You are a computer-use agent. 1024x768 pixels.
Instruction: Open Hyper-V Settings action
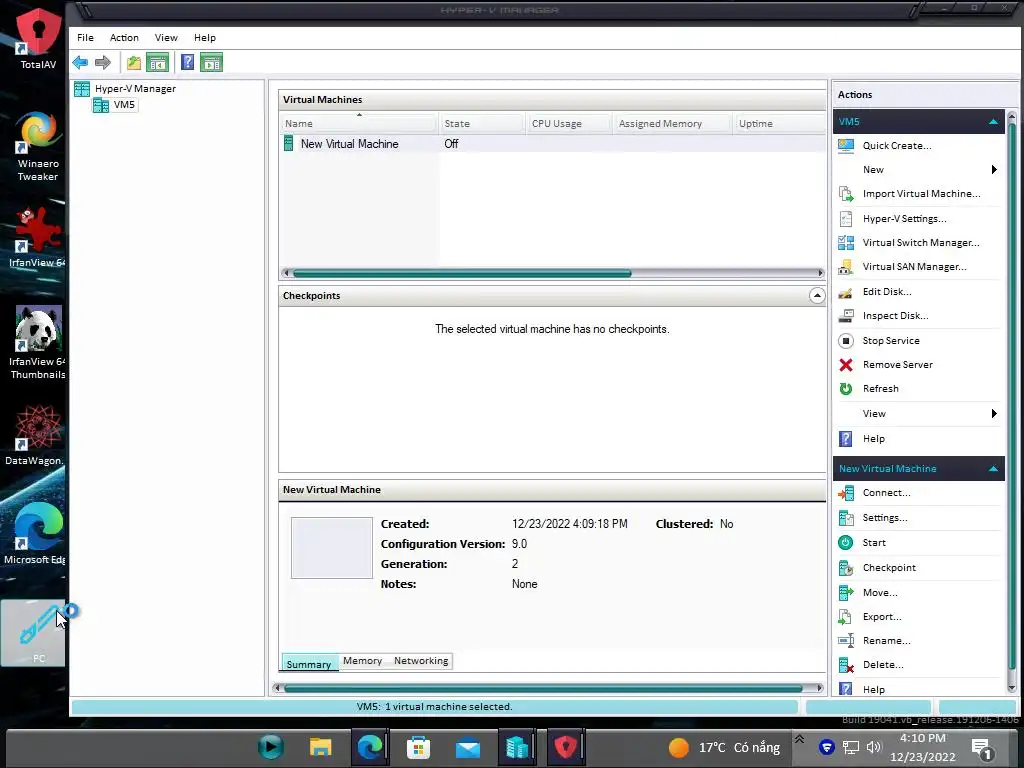coord(904,219)
